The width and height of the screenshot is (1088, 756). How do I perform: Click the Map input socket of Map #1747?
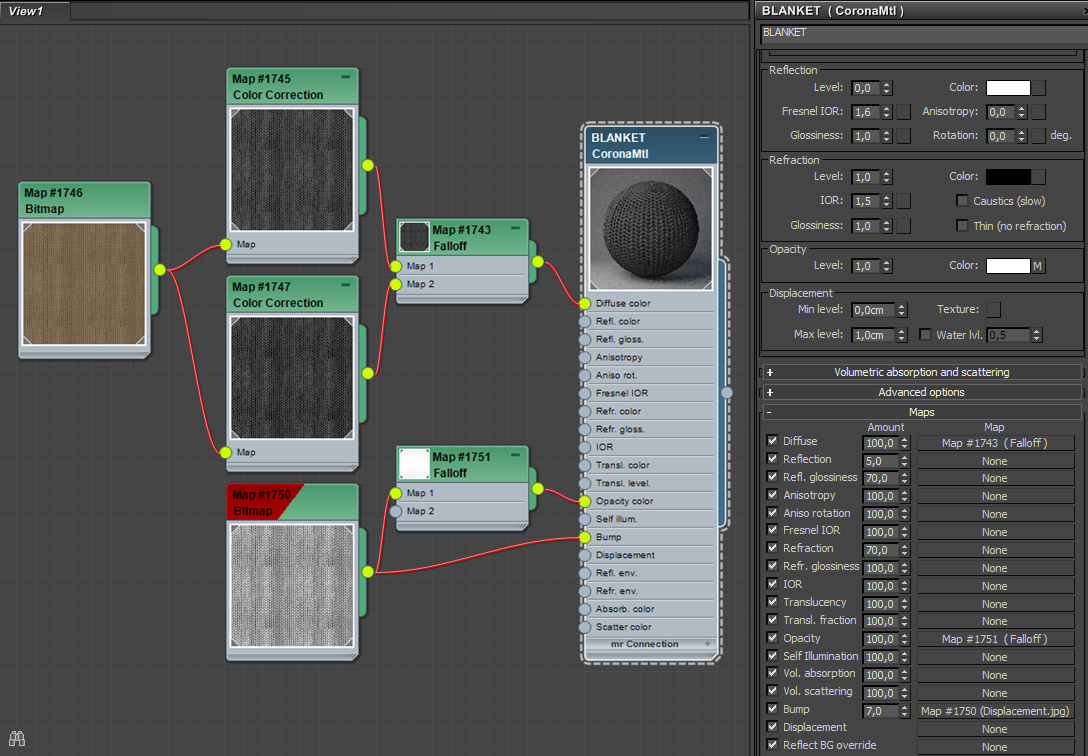point(226,452)
